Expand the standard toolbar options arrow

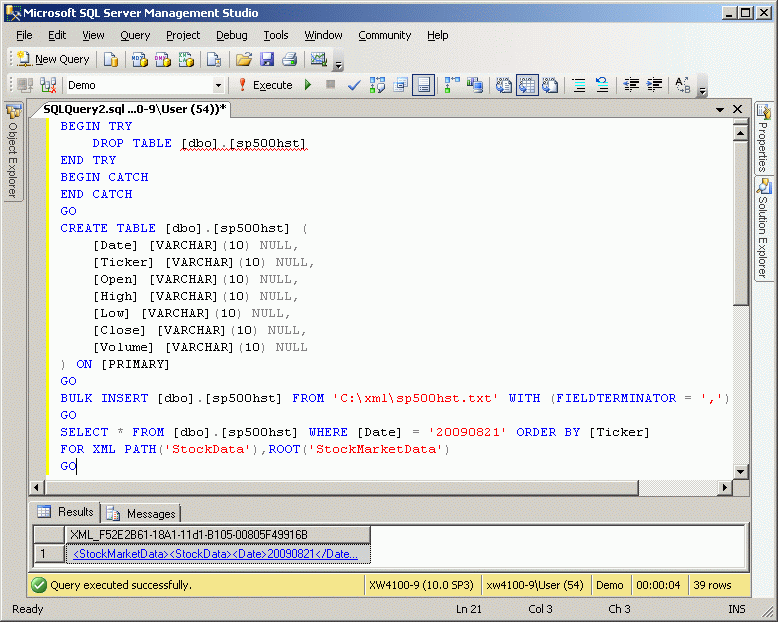coord(338,65)
